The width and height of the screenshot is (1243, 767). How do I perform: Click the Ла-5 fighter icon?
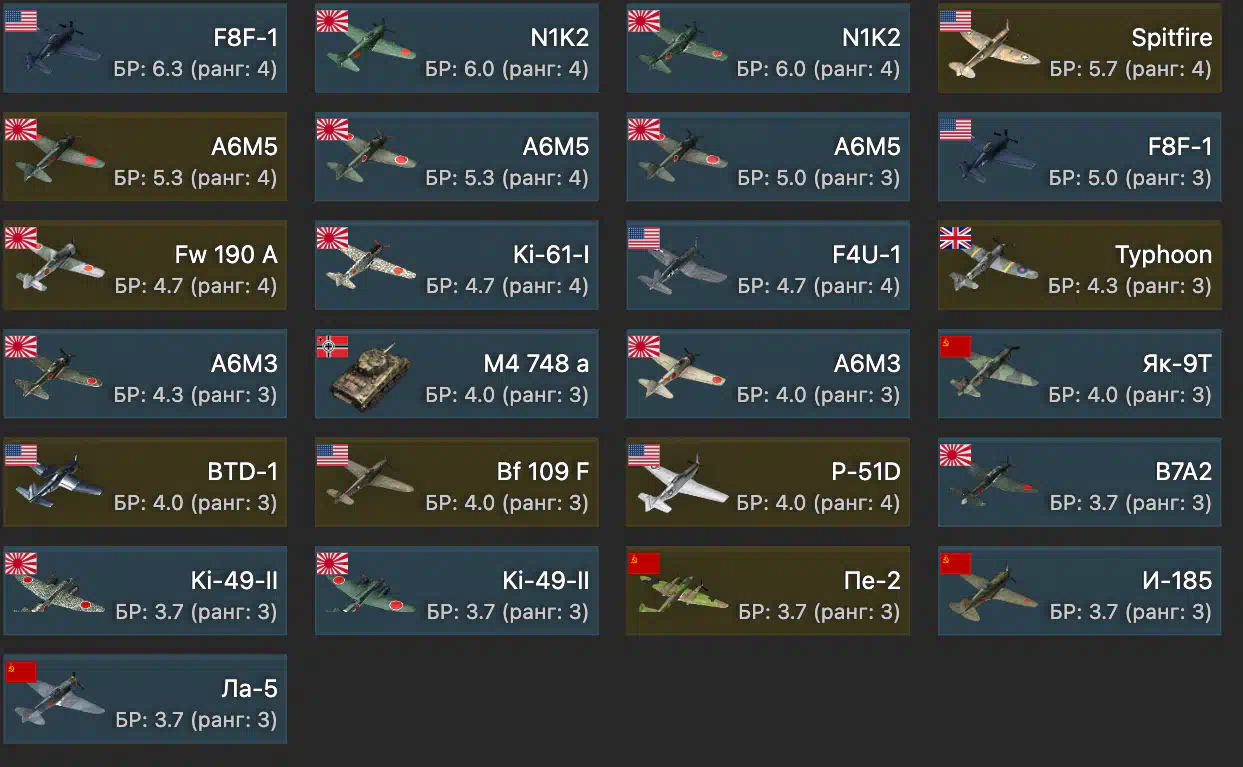[60, 700]
